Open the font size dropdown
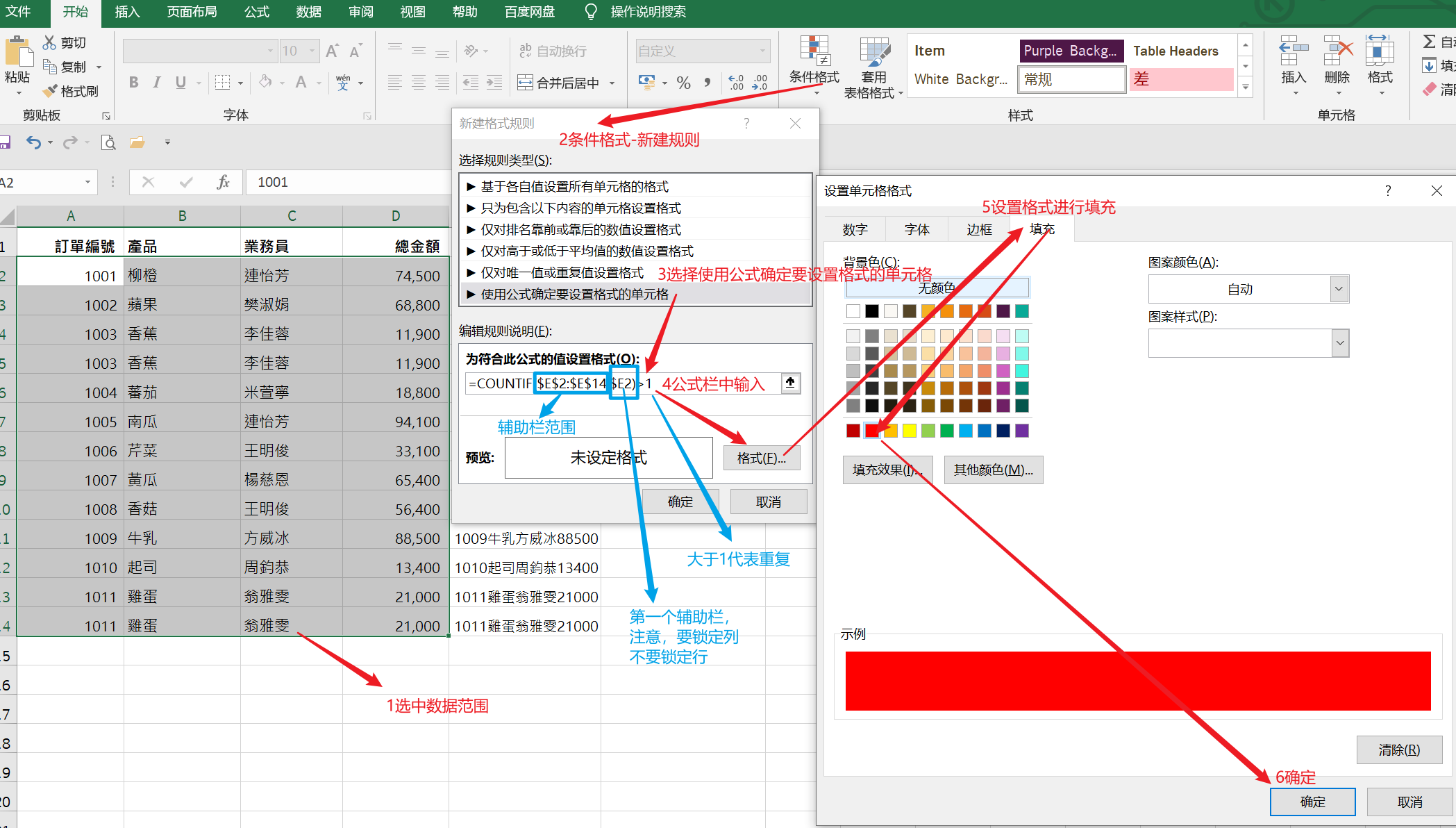 coord(312,51)
